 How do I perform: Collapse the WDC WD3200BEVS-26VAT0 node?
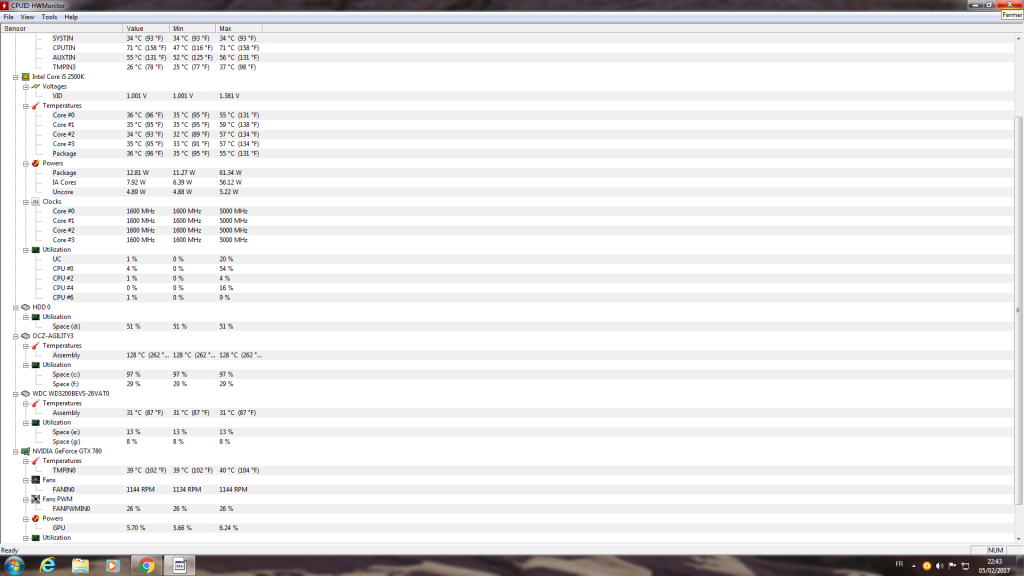16,394
